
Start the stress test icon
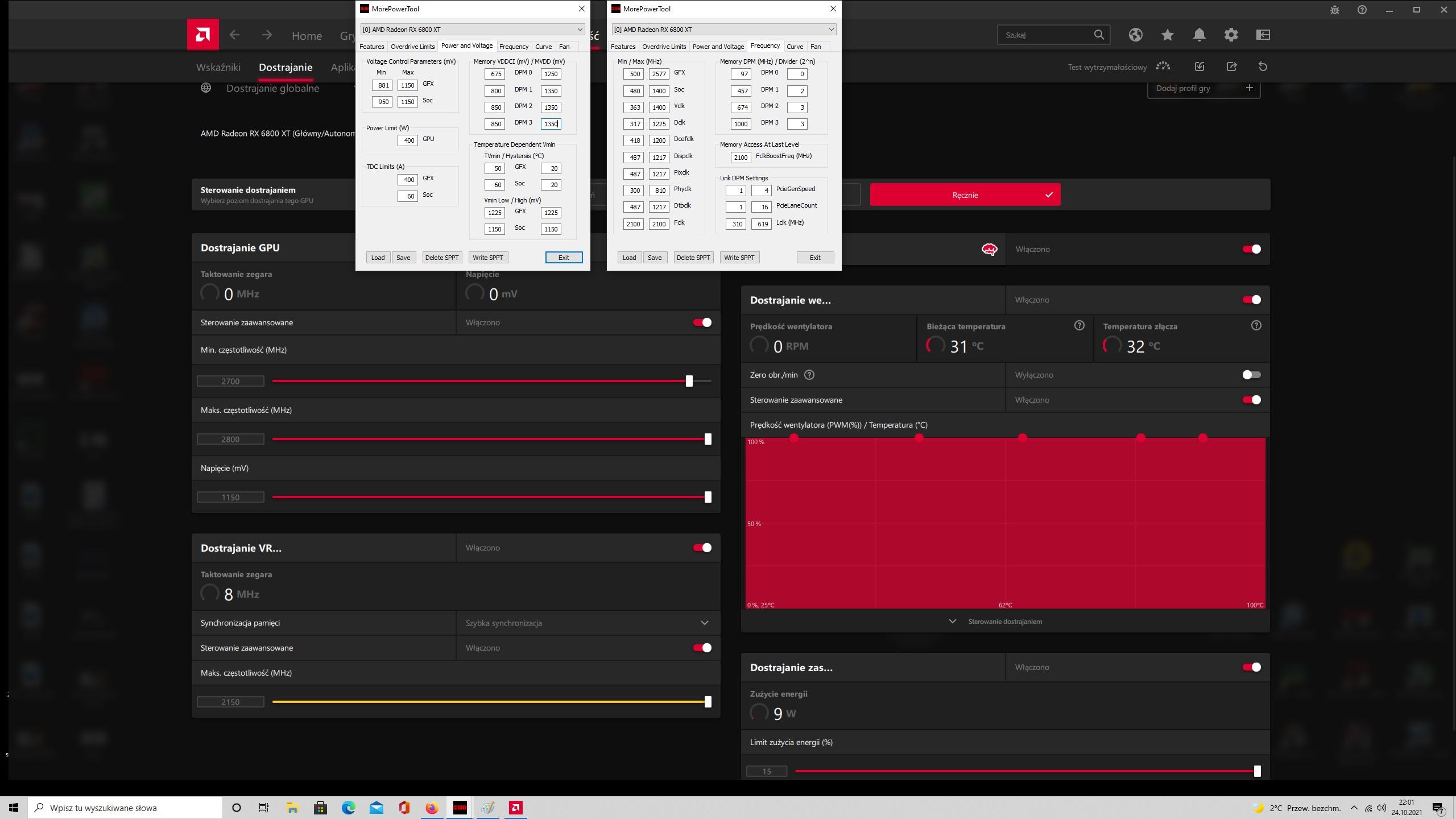[1163, 67]
